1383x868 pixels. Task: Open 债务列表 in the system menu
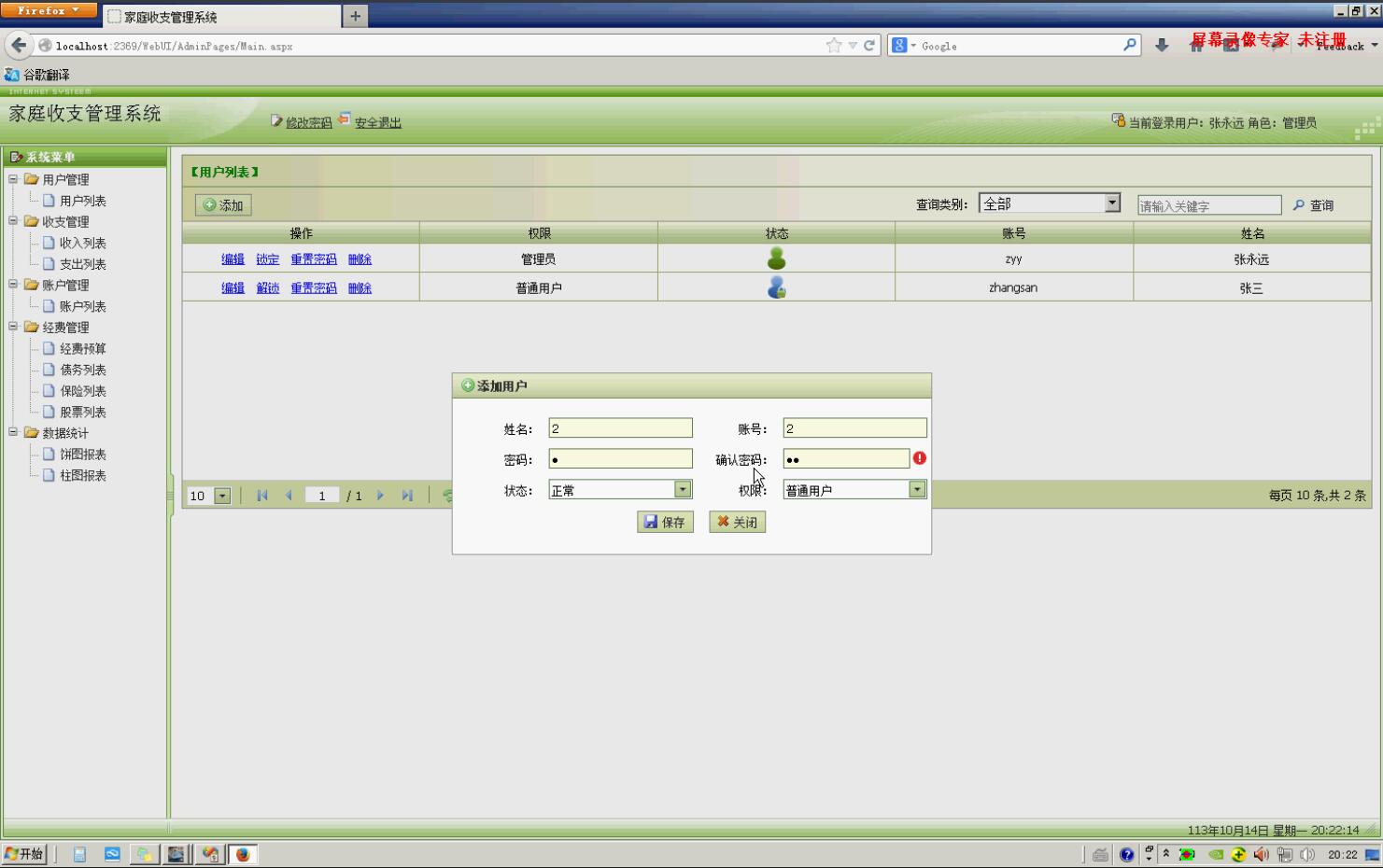click(x=82, y=370)
